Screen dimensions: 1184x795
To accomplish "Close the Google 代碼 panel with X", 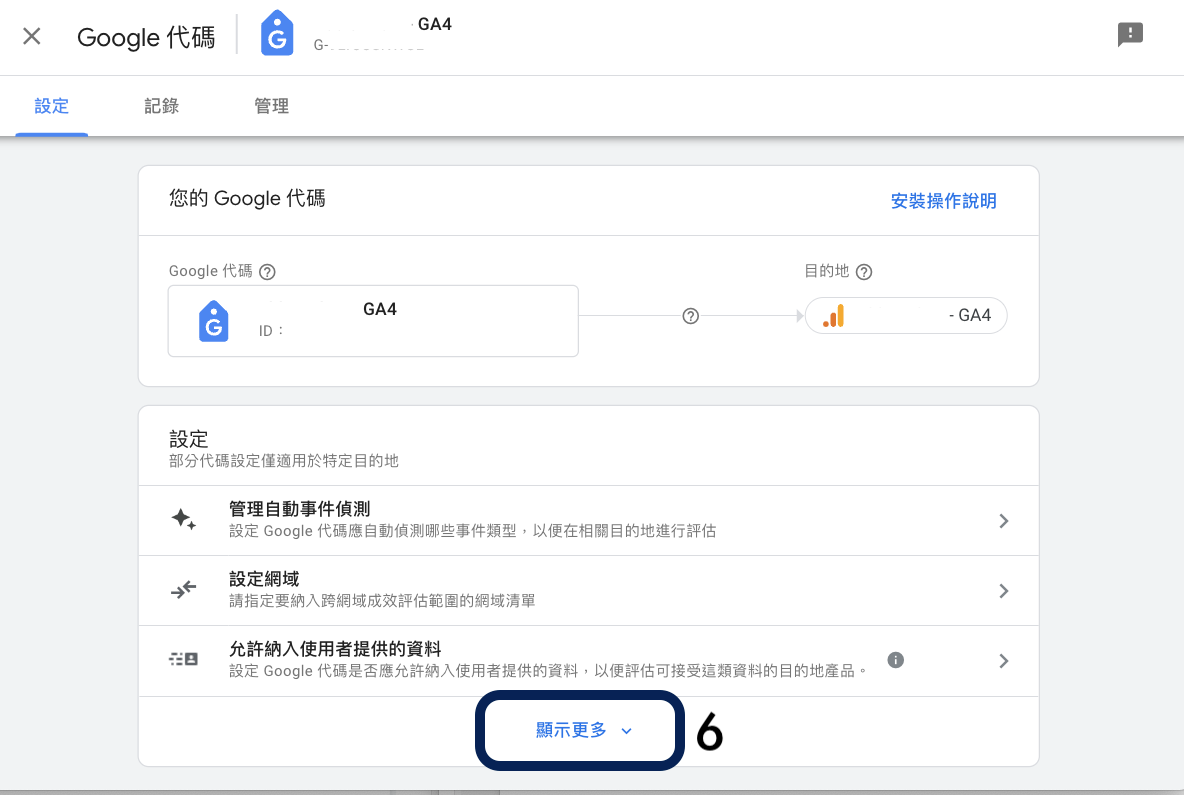I will [32, 36].
